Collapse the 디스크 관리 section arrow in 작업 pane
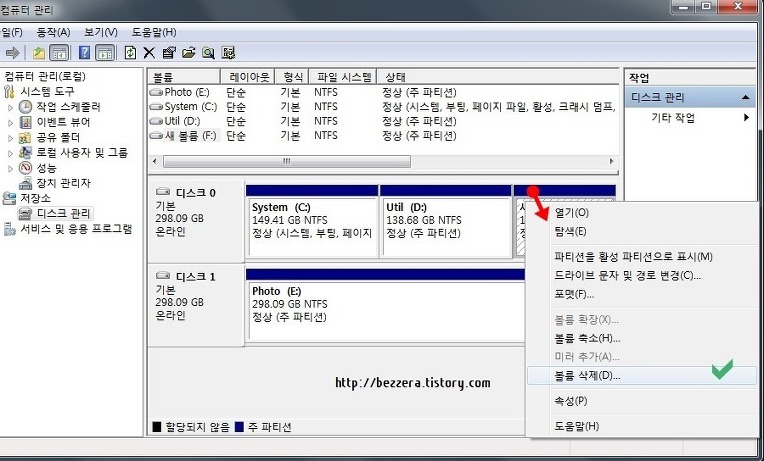The height and width of the screenshot is (461, 764). tap(745, 97)
